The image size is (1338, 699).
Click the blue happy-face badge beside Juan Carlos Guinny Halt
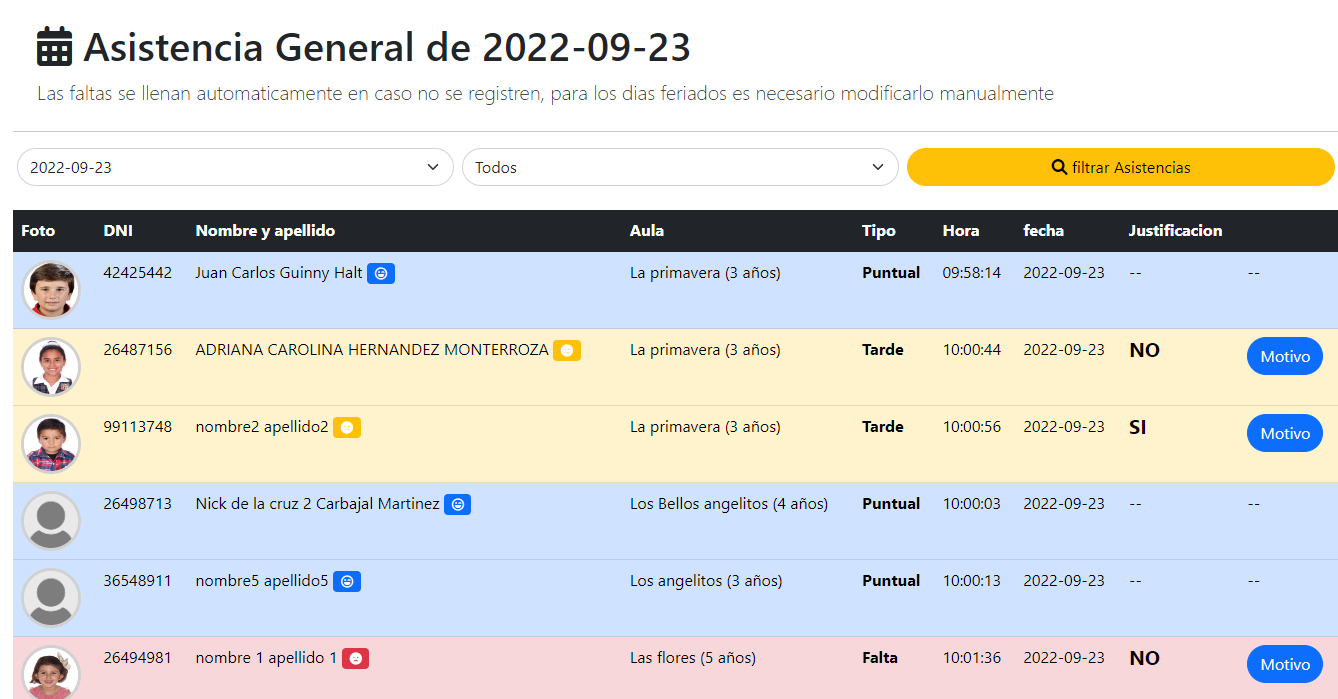pyautogui.click(x=381, y=273)
